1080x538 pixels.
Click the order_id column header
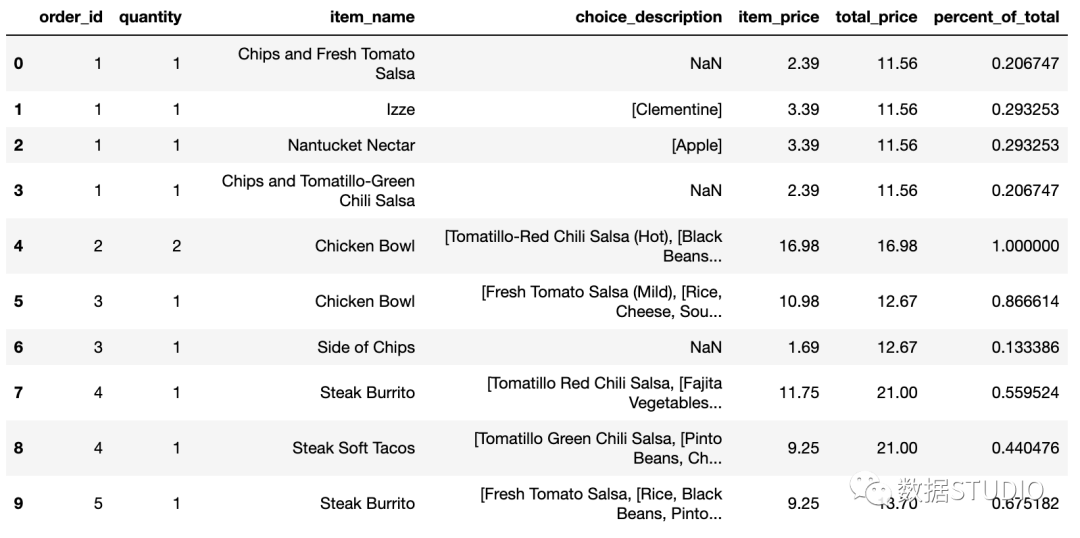[x=71, y=17]
